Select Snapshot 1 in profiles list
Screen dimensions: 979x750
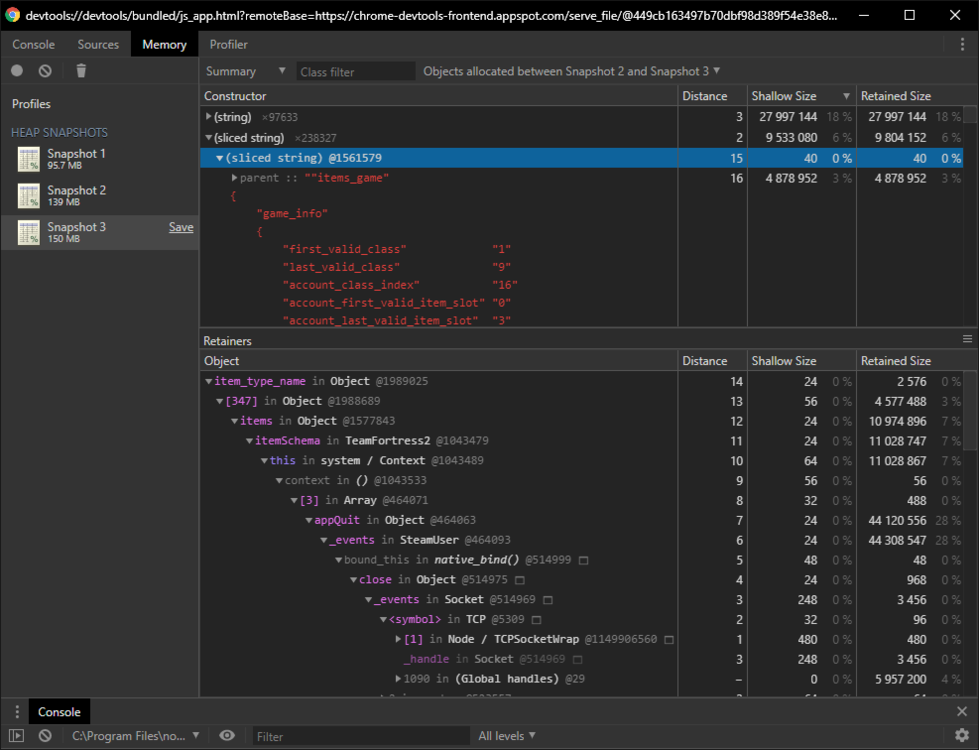(76, 159)
